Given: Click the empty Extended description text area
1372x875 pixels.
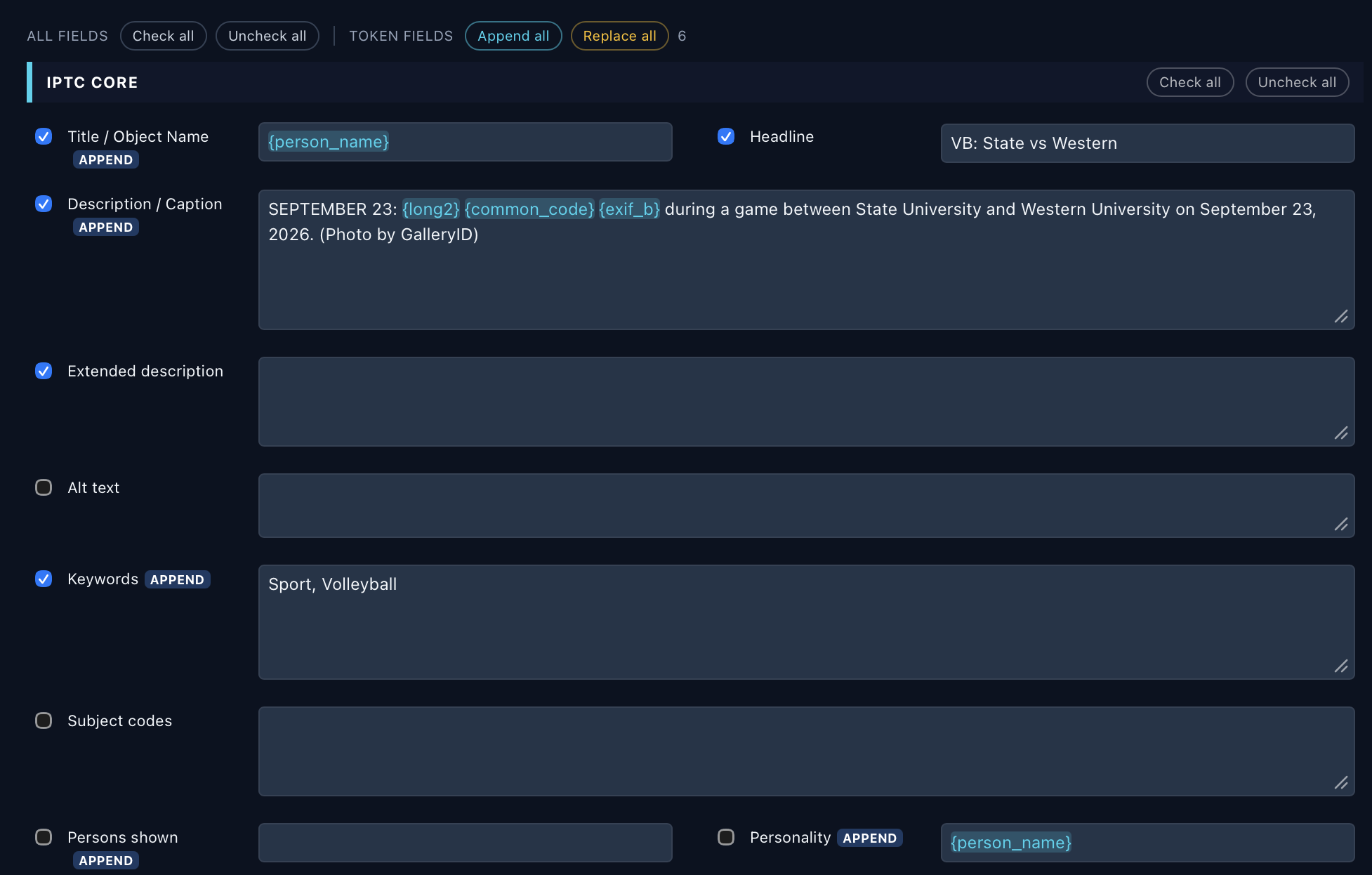Looking at the screenshot, I should point(806,402).
